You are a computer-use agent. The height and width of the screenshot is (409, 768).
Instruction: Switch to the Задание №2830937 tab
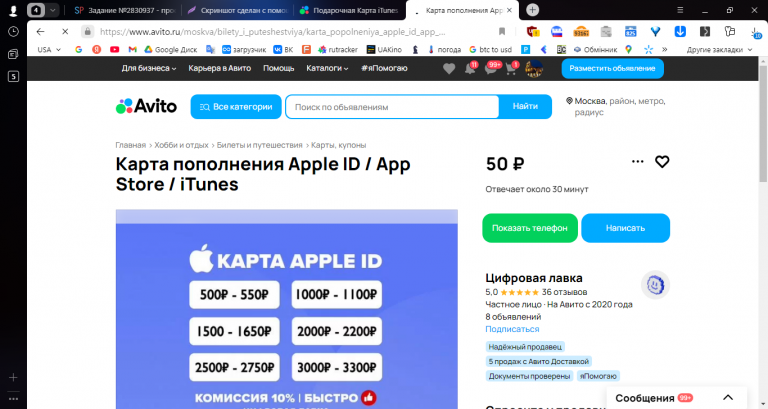tap(124, 10)
